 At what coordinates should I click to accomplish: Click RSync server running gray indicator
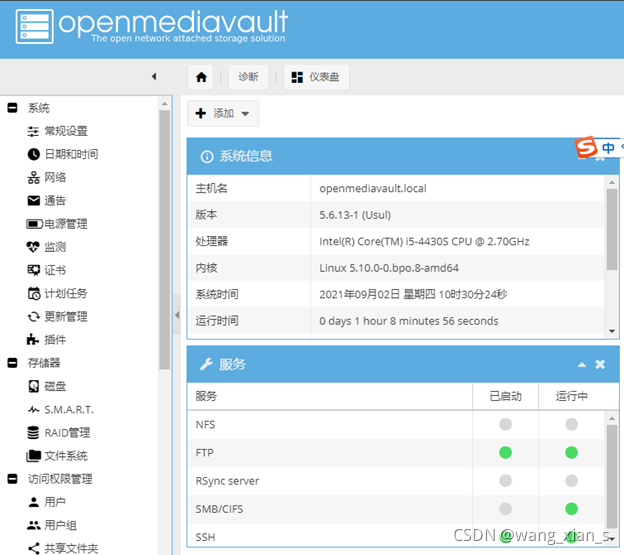tap(571, 481)
